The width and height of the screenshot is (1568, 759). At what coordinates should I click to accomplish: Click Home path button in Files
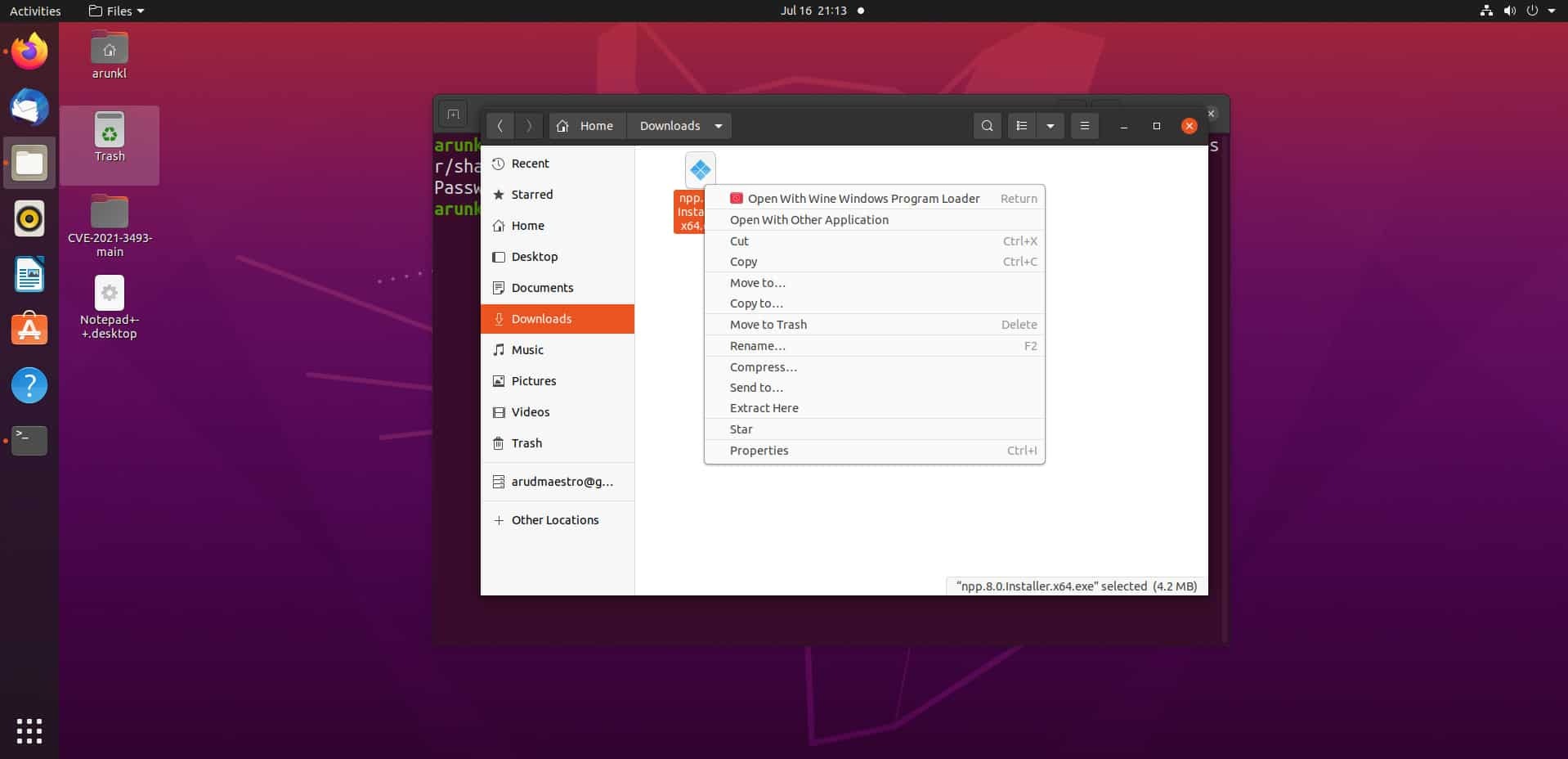587,126
